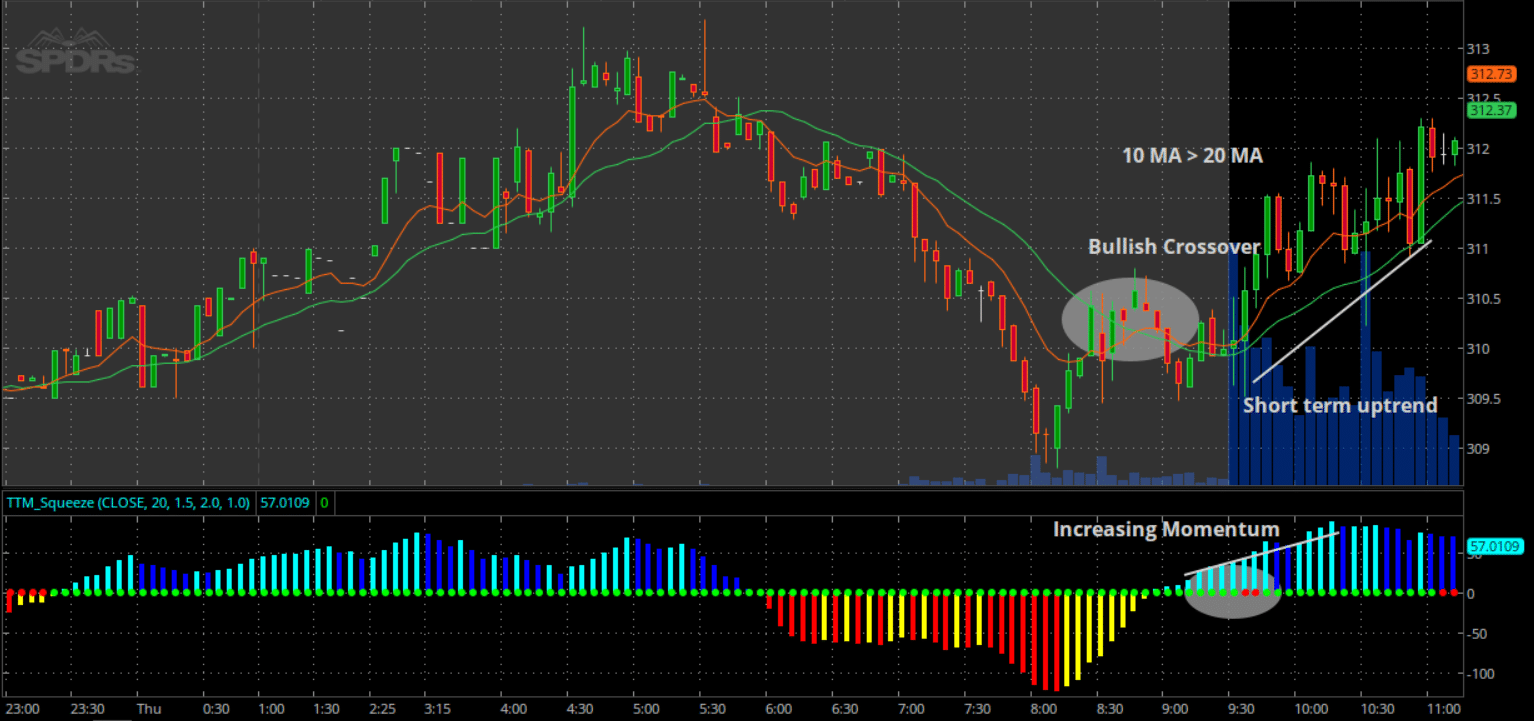The width and height of the screenshot is (1534, 721).
Task: Select the 57.0109 value in the study header
Action: pos(285,503)
